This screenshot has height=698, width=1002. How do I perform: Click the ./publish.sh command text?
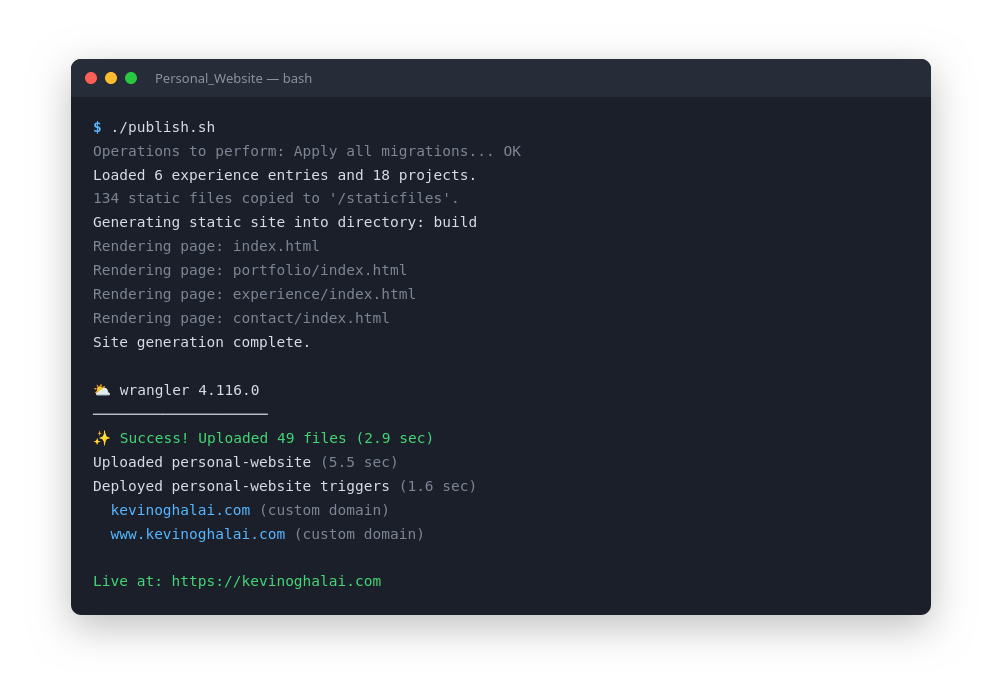(163, 127)
